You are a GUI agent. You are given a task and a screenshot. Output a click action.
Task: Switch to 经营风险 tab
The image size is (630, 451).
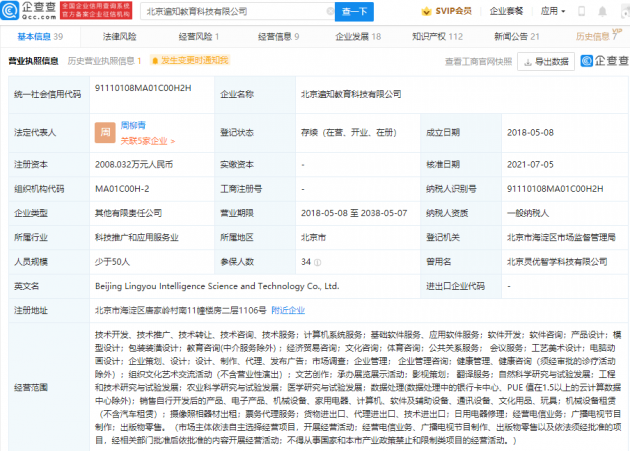click(199, 37)
